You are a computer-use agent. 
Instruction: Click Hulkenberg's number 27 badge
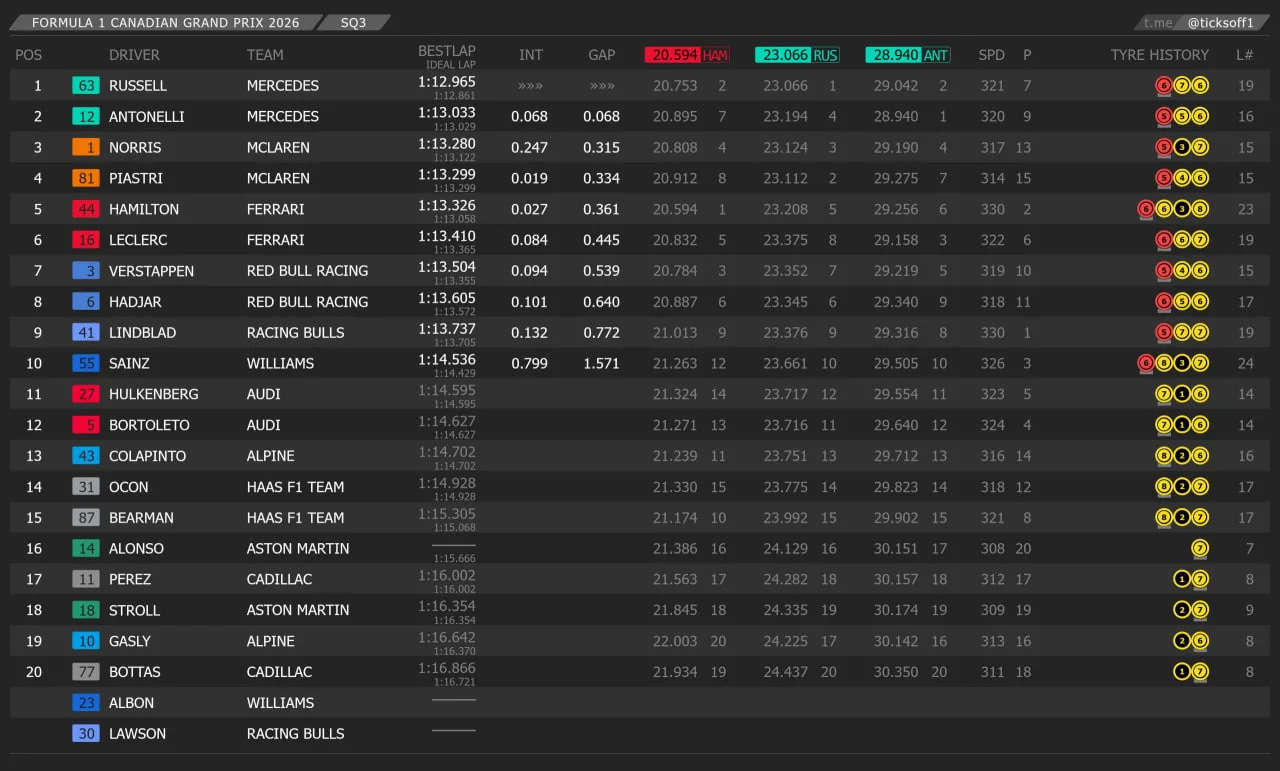point(86,395)
